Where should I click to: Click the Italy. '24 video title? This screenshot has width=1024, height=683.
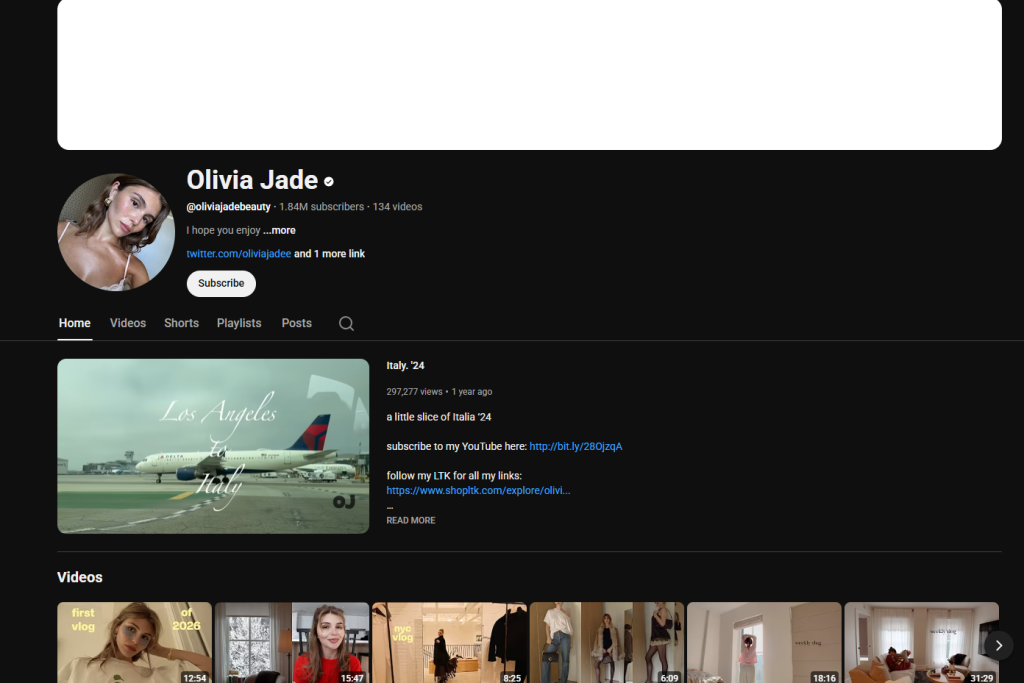tap(404, 365)
